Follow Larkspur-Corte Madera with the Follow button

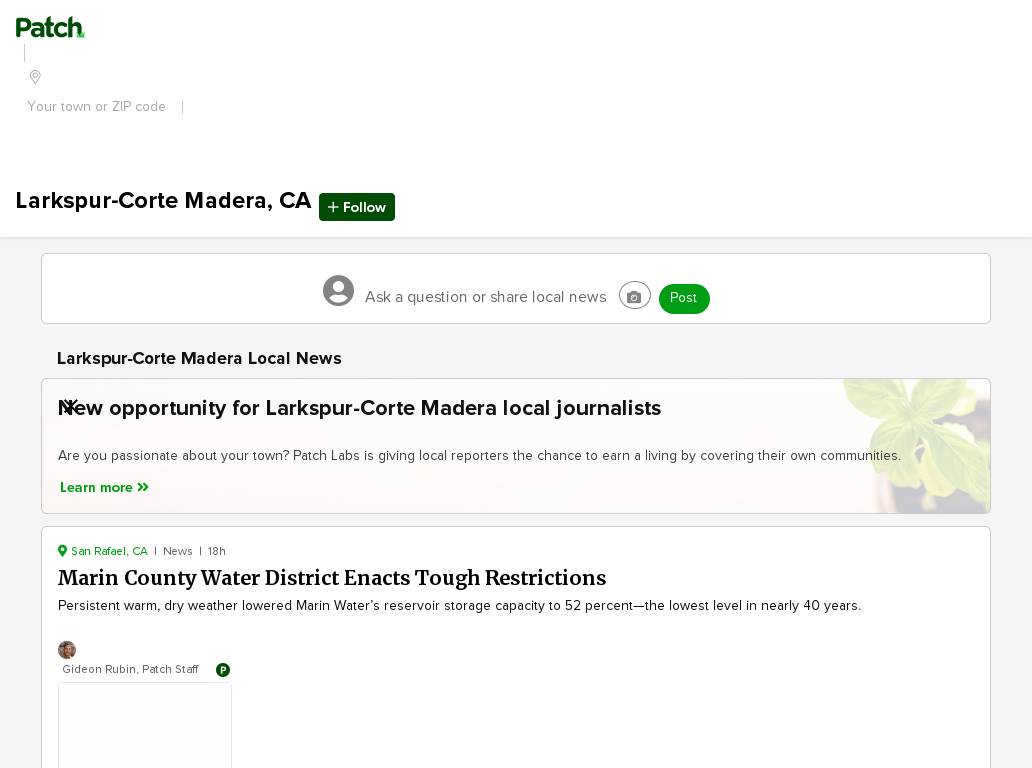point(357,207)
